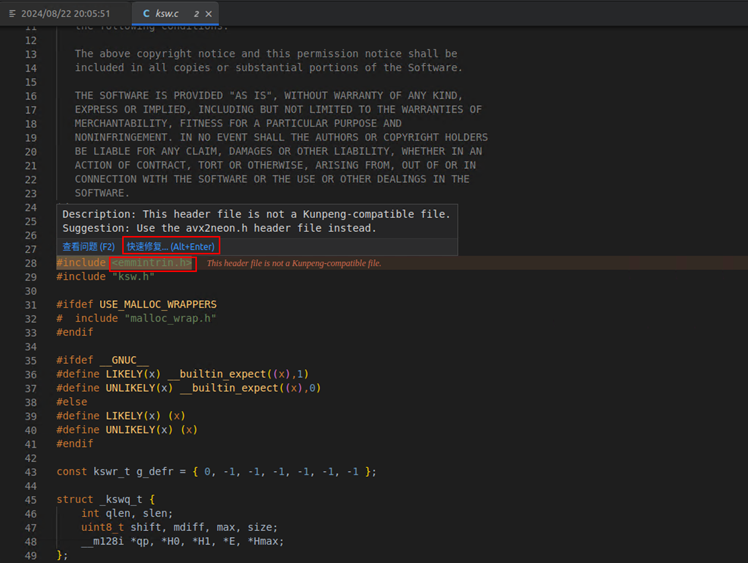Click the __GNUC__ macro

124,360
